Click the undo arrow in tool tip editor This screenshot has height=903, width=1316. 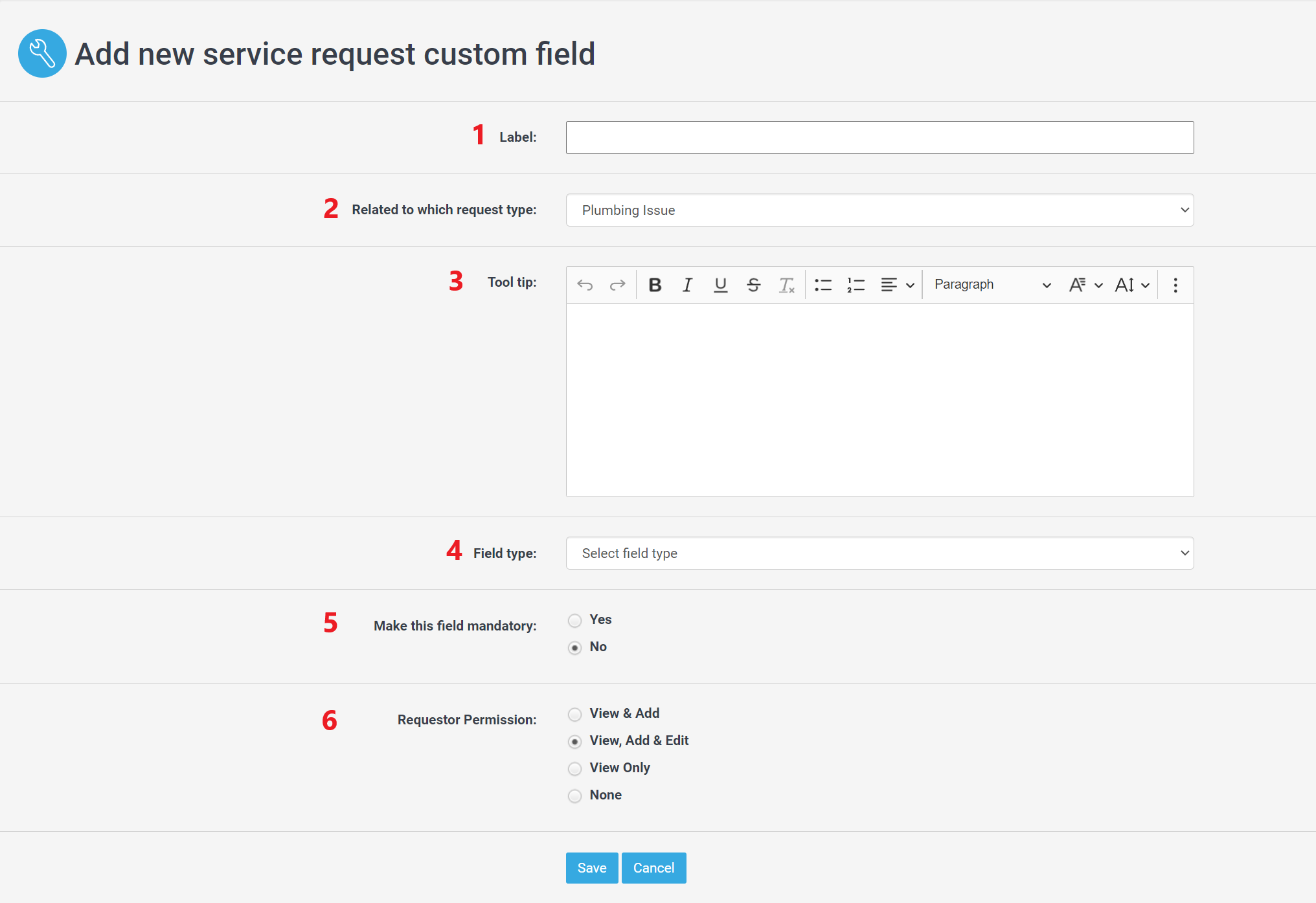tap(585, 285)
